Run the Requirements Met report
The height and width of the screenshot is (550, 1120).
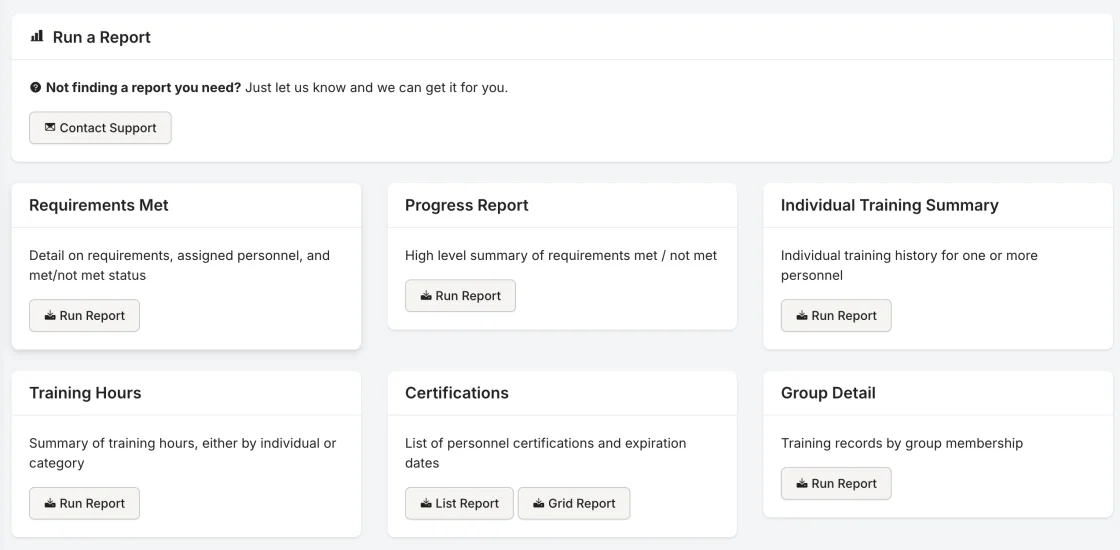pyautogui.click(x=84, y=316)
